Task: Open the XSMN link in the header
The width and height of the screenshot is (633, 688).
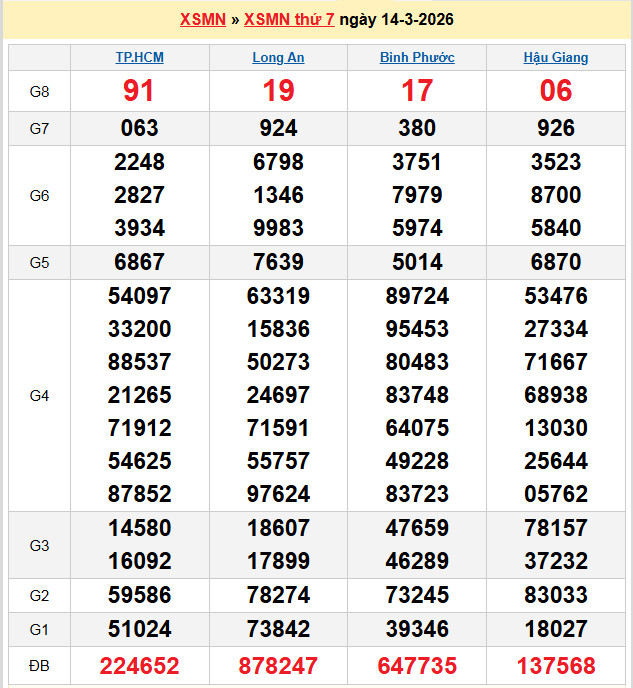Action: point(202,20)
